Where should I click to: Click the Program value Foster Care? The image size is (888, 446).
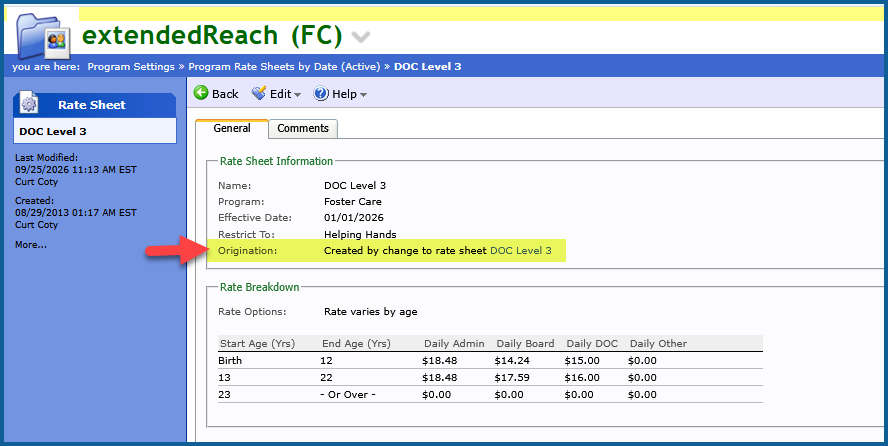(353, 201)
